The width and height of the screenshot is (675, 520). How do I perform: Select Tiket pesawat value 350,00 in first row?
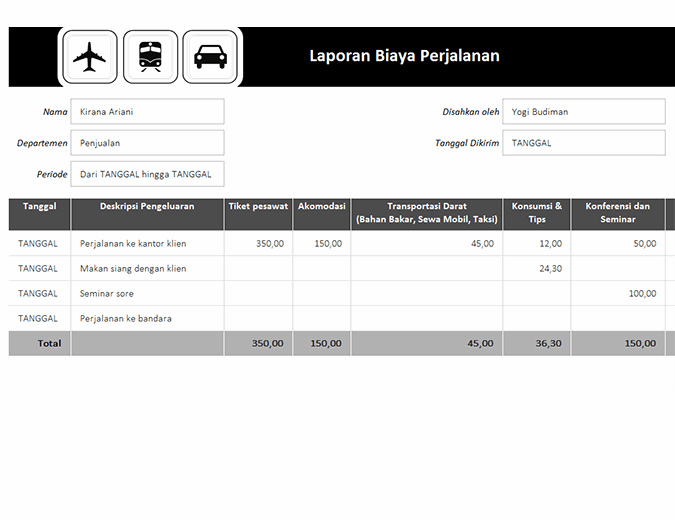click(258, 244)
